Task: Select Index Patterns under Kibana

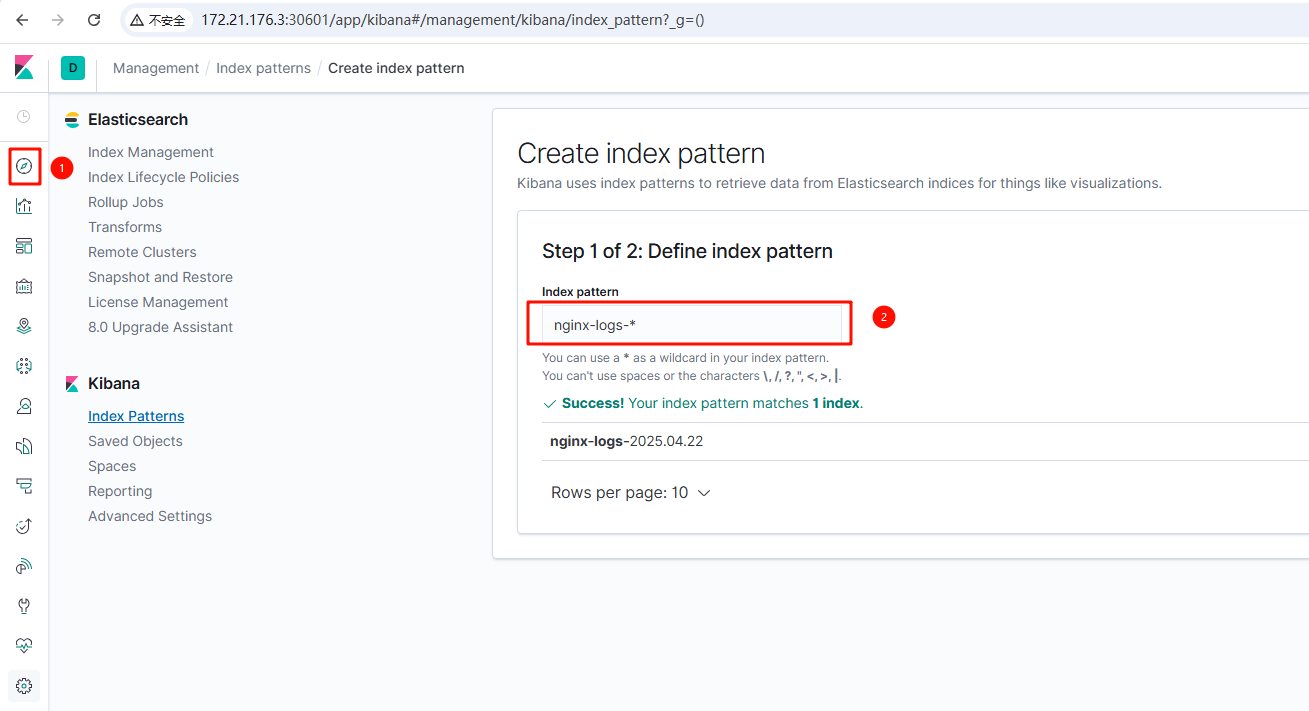Action: tap(136, 416)
